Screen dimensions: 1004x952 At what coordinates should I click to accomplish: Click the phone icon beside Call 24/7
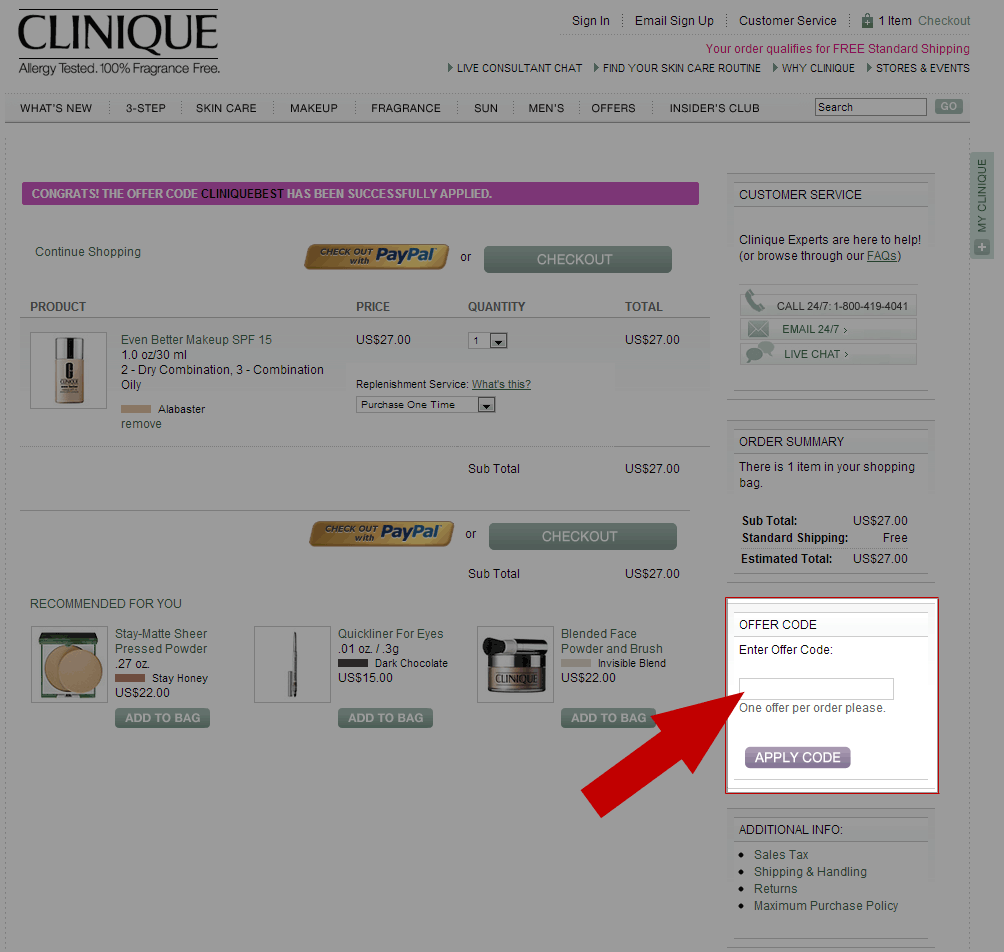pyautogui.click(x=754, y=301)
